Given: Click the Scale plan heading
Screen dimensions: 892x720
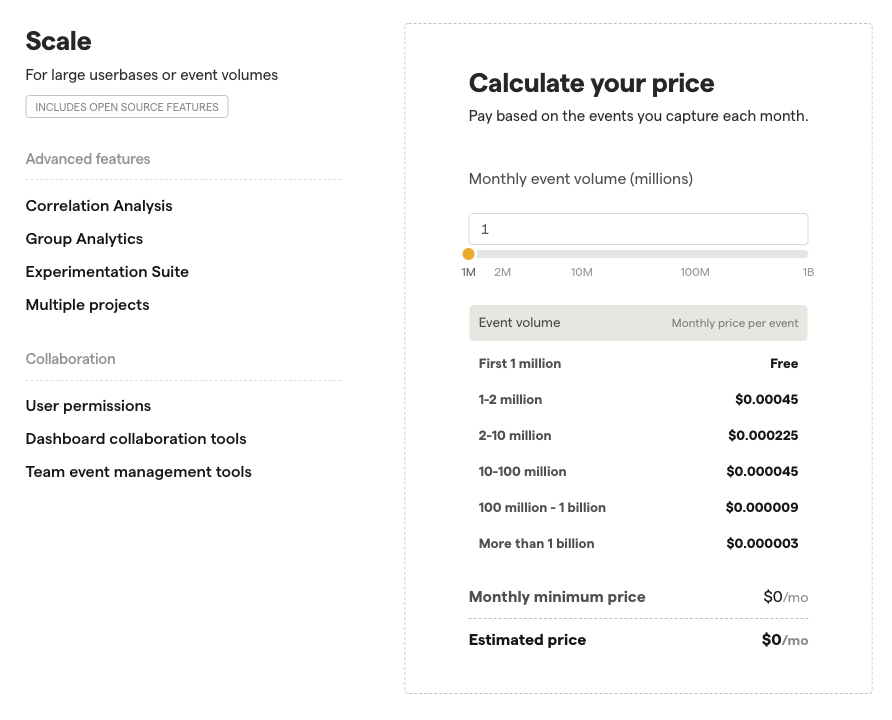Looking at the screenshot, I should 57,42.
